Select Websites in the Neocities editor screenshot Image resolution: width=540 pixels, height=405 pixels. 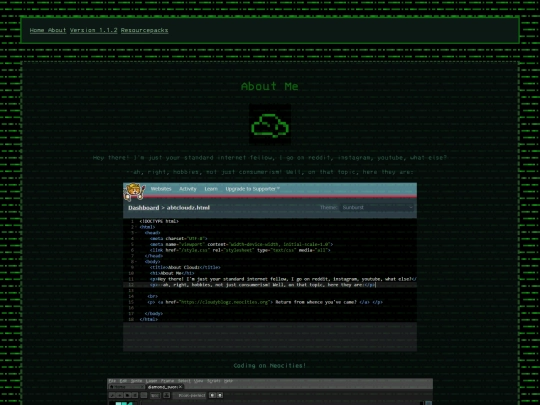[161, 189]
